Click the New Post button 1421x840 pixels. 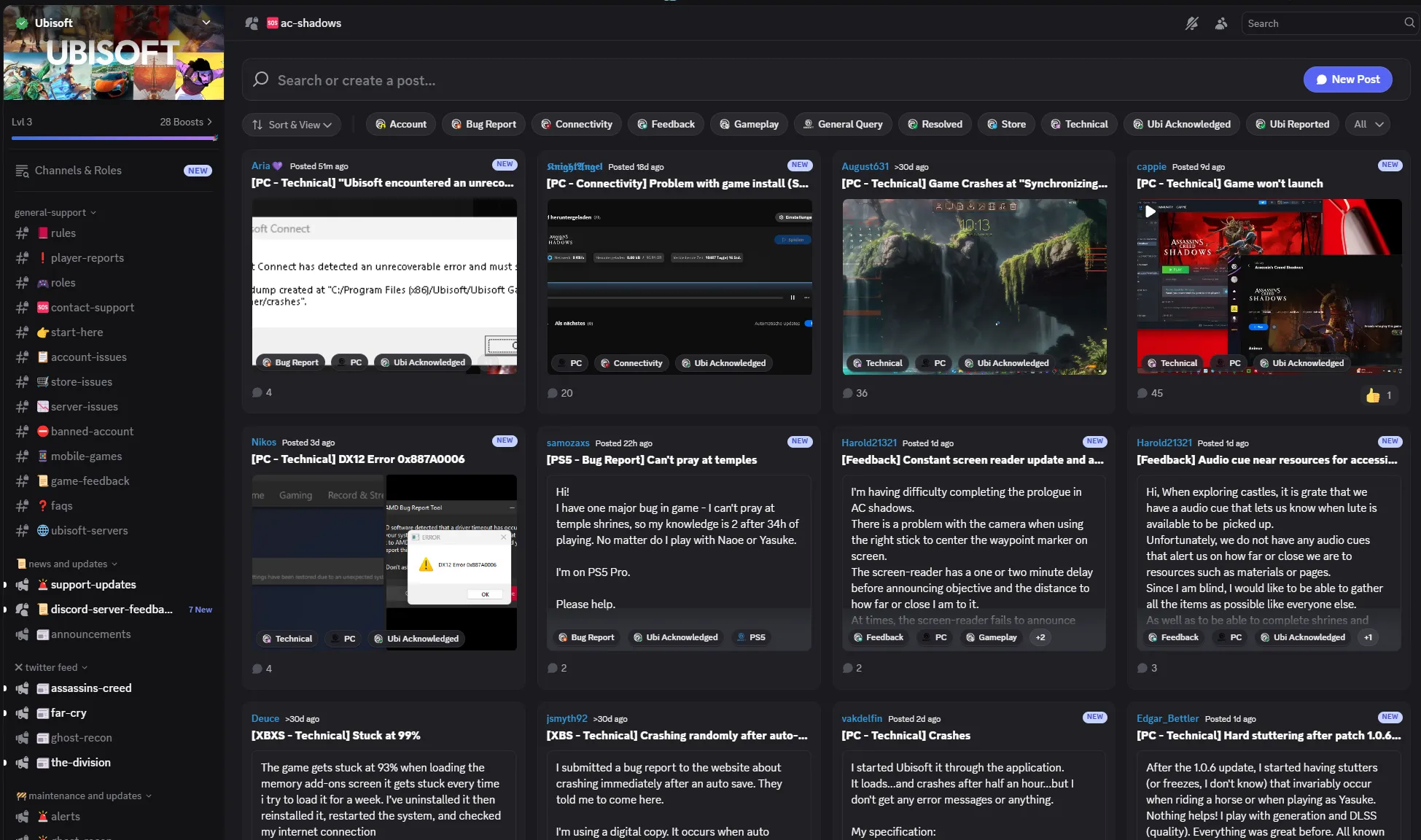click(1347, 79)
